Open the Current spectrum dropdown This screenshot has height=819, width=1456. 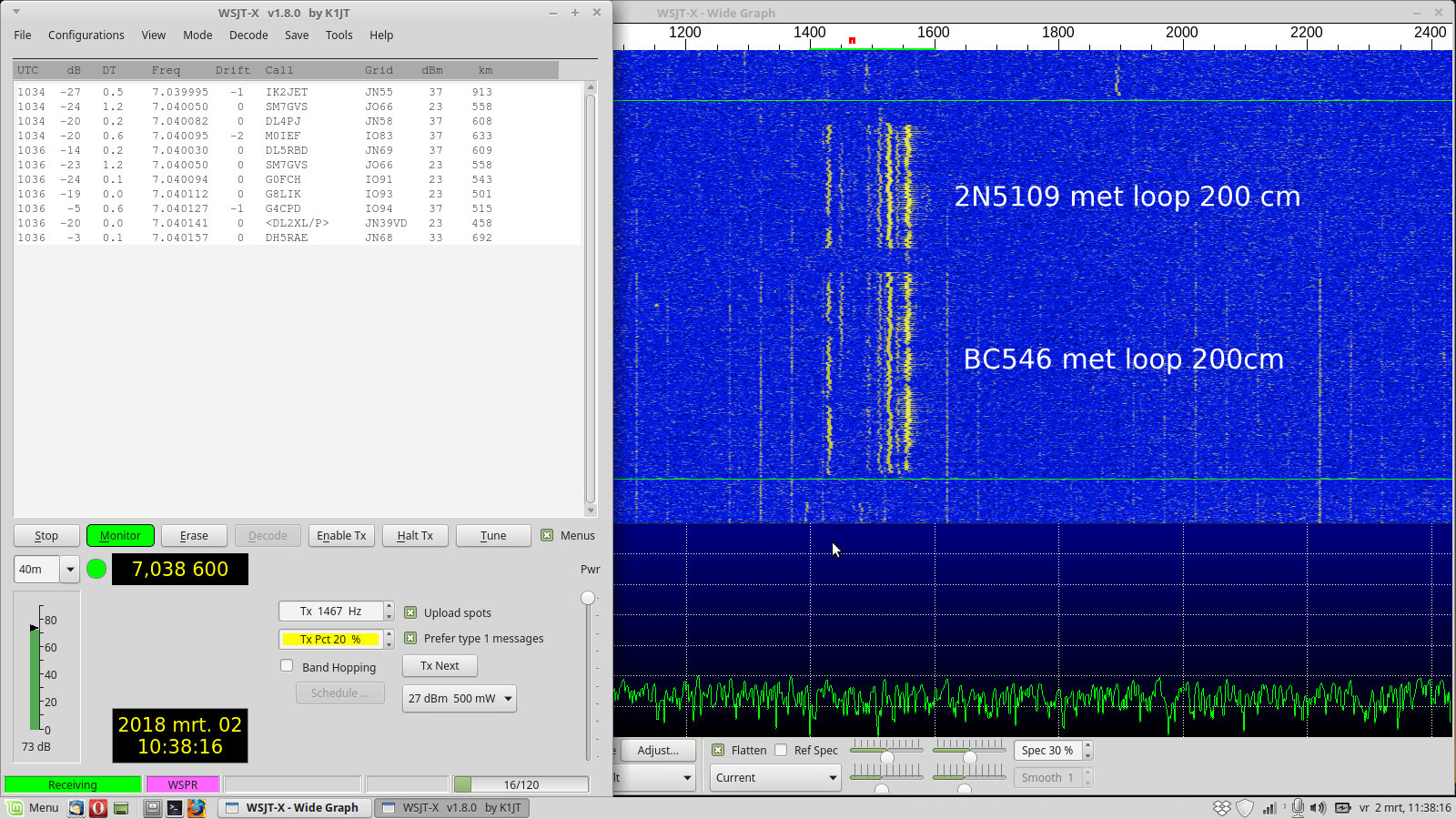pos(832,778)
